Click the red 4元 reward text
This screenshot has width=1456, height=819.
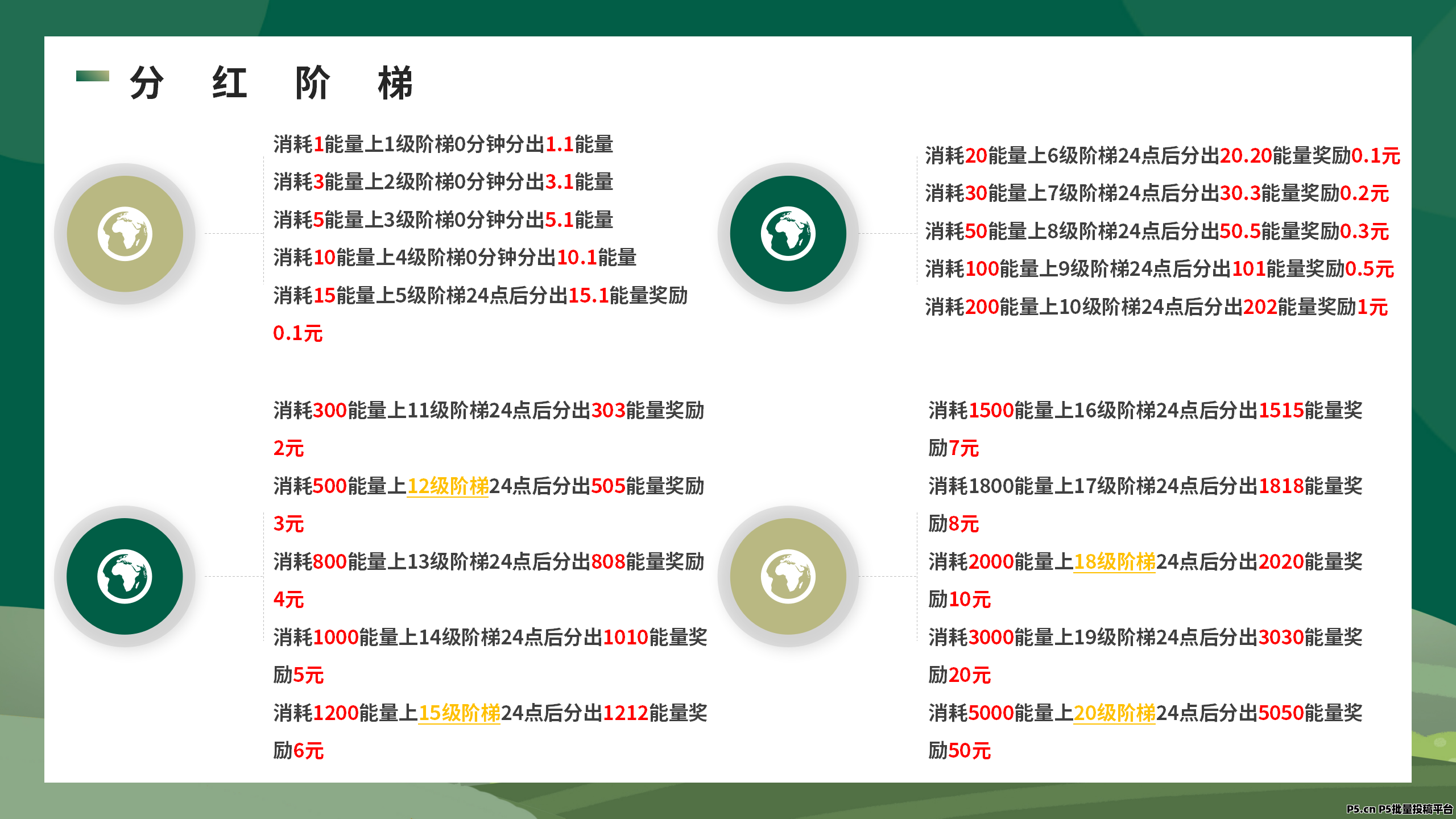click(288, 599)
